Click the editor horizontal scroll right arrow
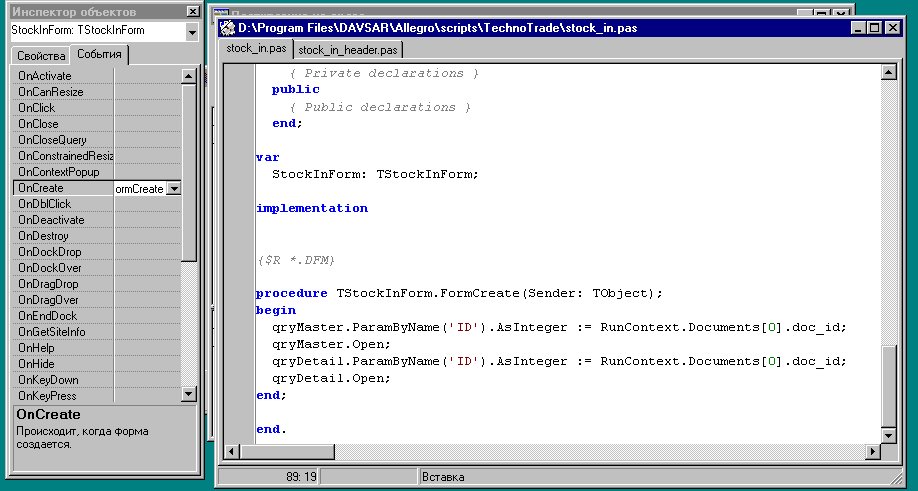 click(874, 451)
